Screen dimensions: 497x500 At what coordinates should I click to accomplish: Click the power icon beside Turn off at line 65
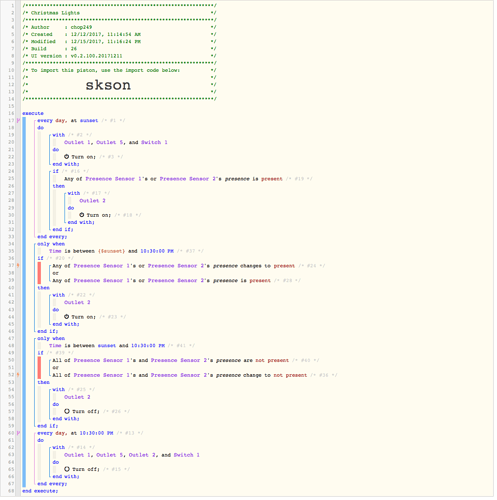[67, 469]
